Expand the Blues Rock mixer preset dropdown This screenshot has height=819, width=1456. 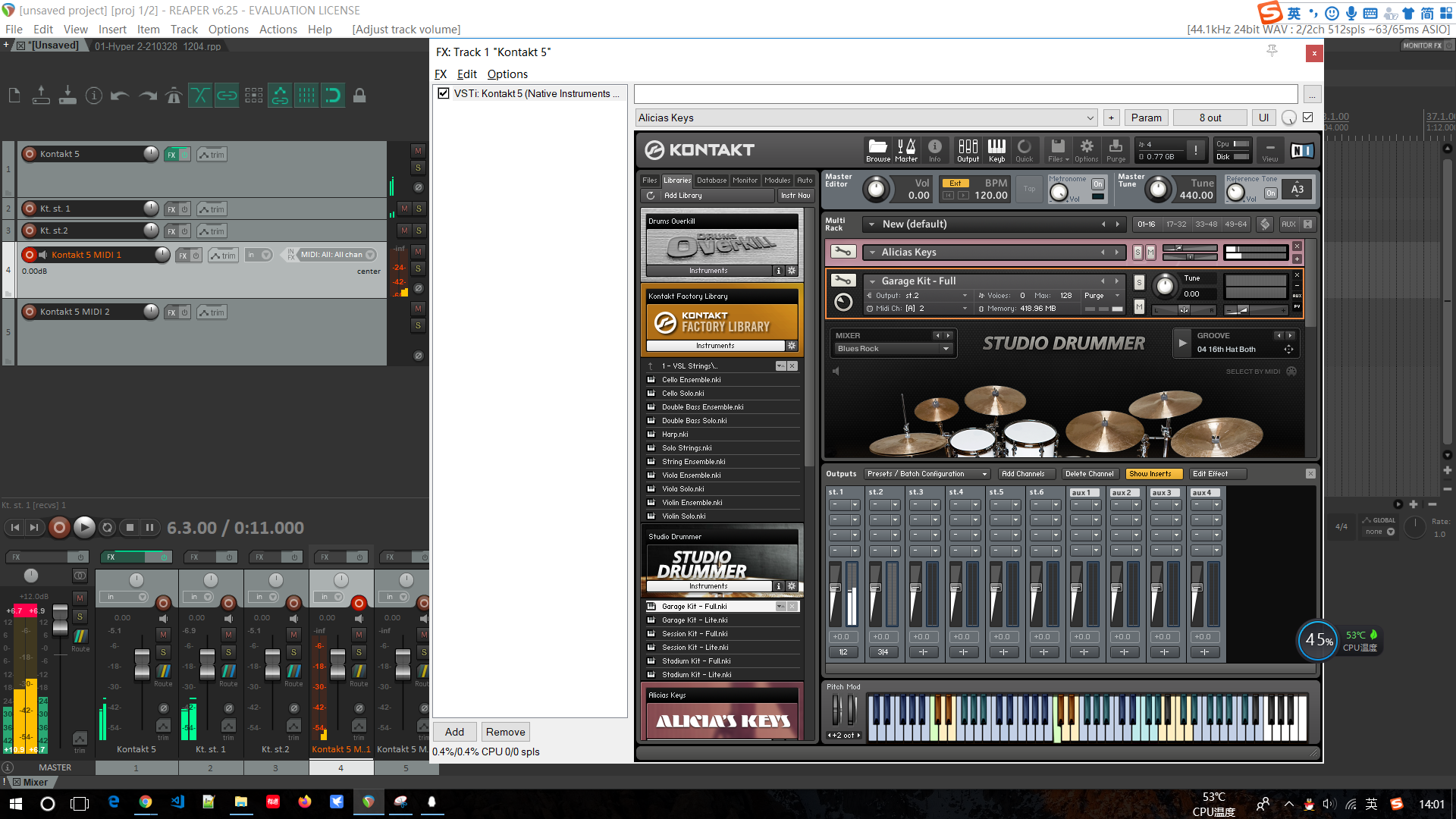click(x=946, y=349)
